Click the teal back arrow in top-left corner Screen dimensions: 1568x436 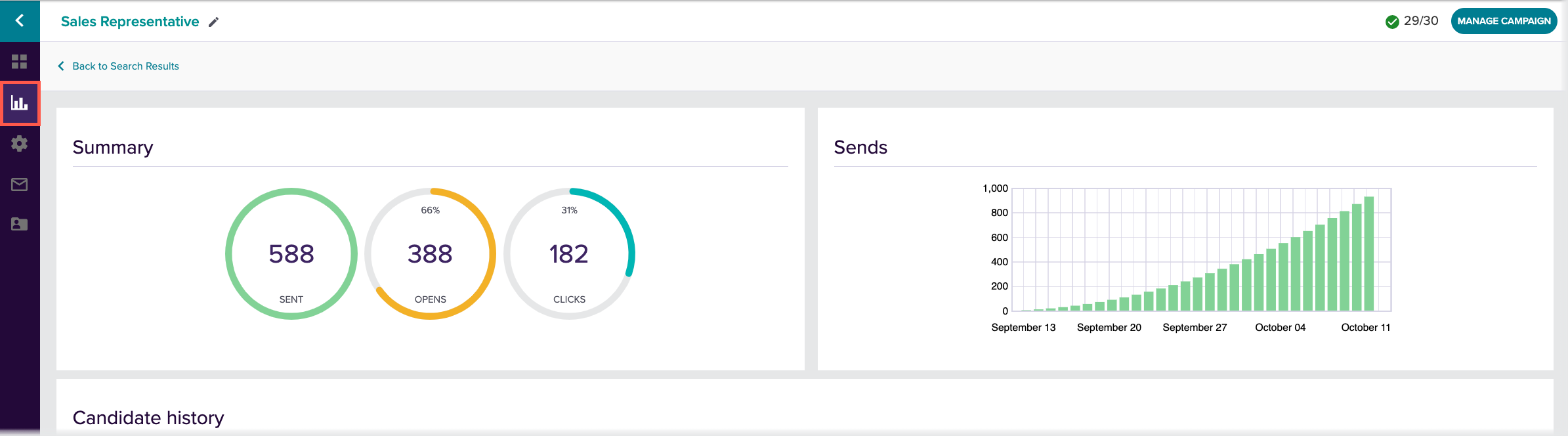(x=20, y=21)
